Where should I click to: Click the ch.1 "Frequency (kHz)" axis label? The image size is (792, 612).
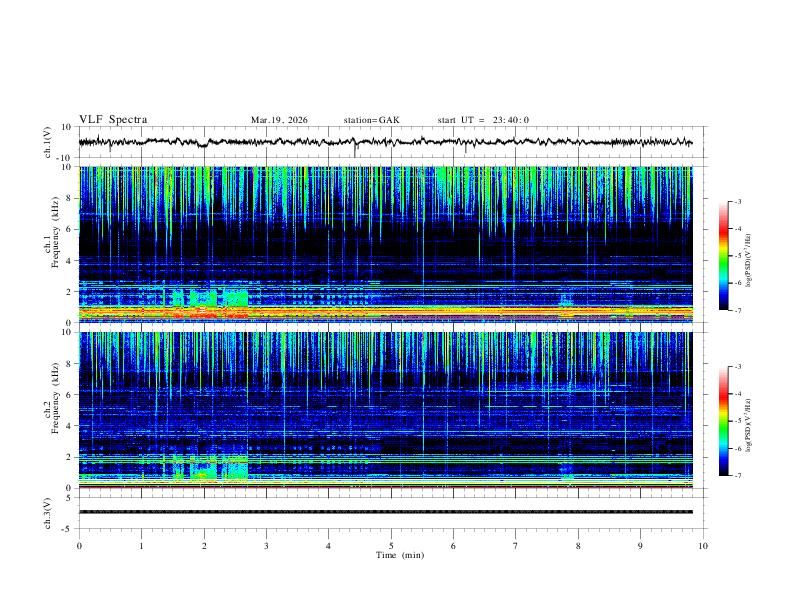click(x=56, y=232)
